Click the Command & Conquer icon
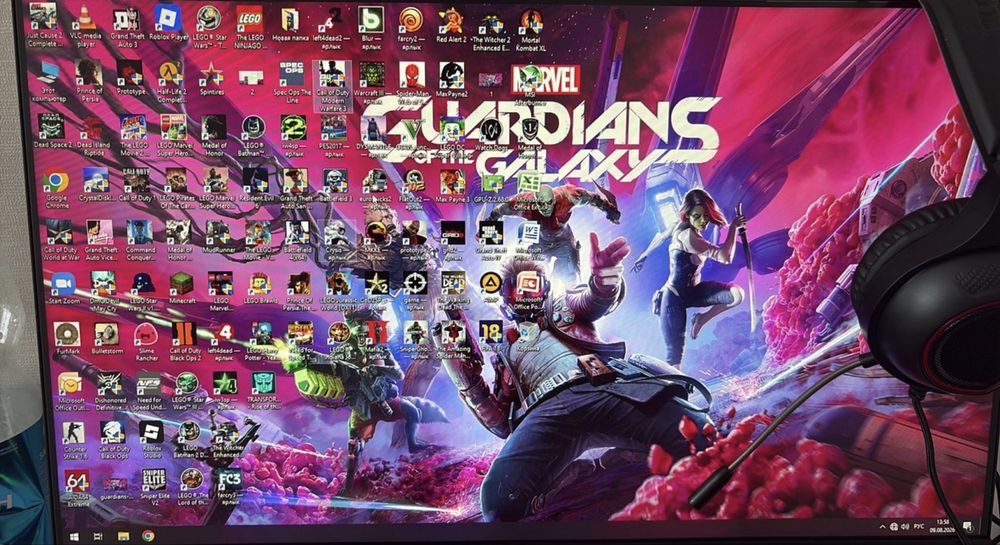The width and height of the screenshot is (1000, 545). pos(140,241)
